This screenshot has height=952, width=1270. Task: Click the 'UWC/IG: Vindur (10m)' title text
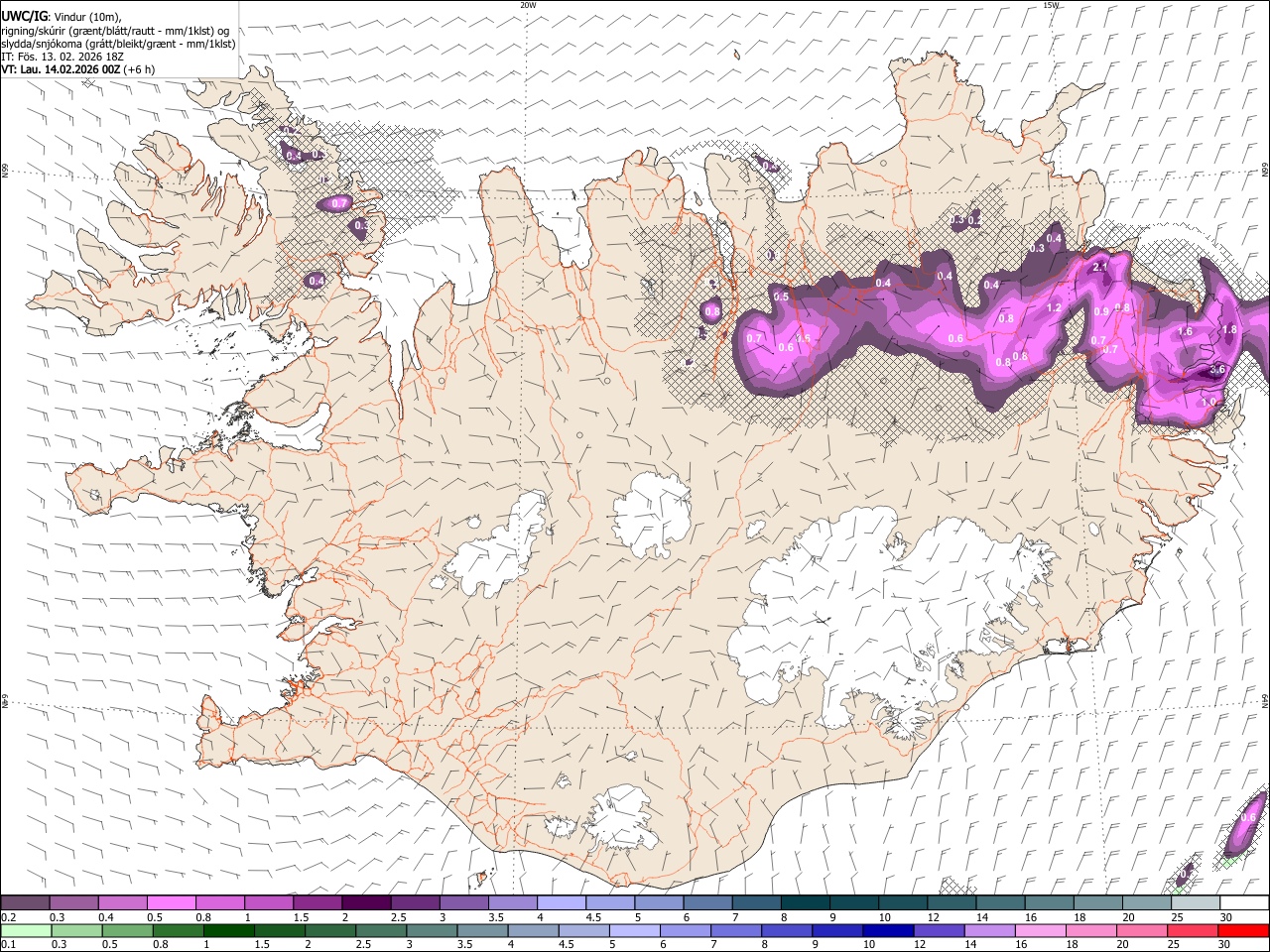point(61,17)
